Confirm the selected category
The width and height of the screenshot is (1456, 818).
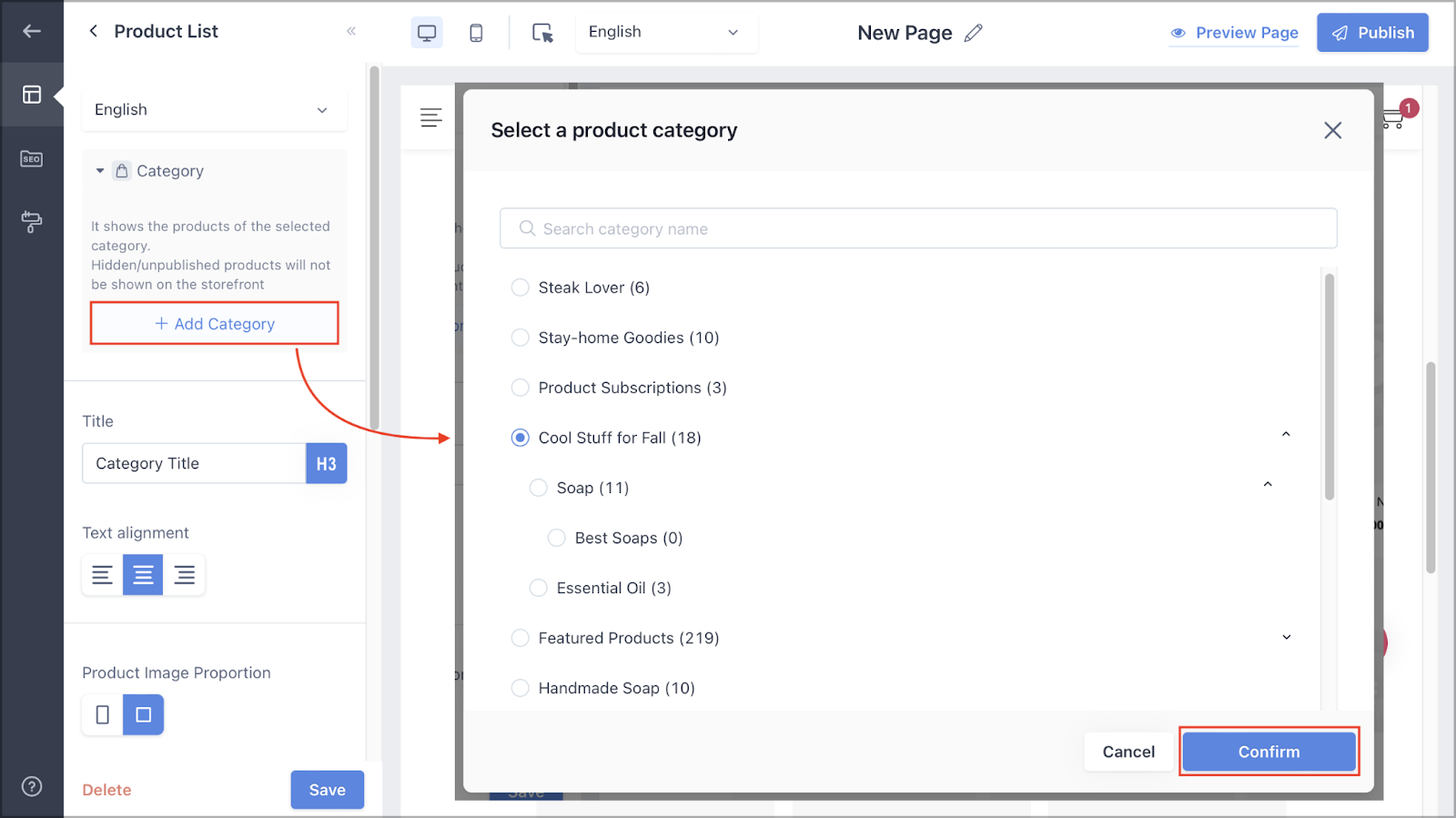(x=1269, y=752)
